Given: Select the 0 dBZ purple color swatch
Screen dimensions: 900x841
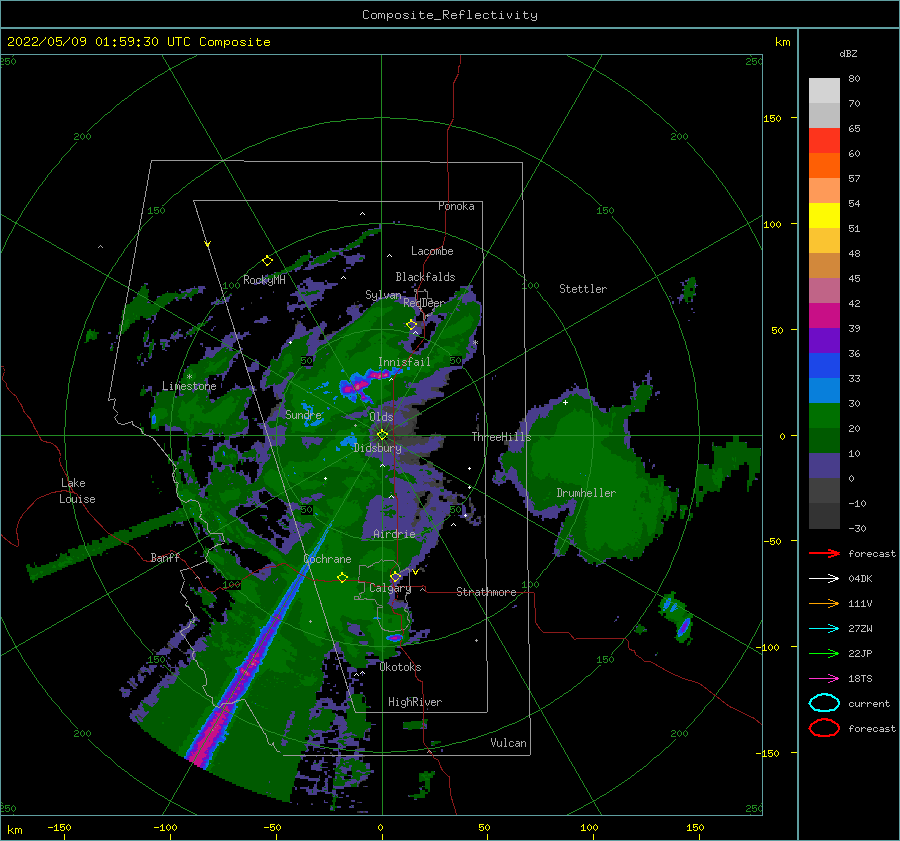Looking at the screenshot, I should [824, 466].
